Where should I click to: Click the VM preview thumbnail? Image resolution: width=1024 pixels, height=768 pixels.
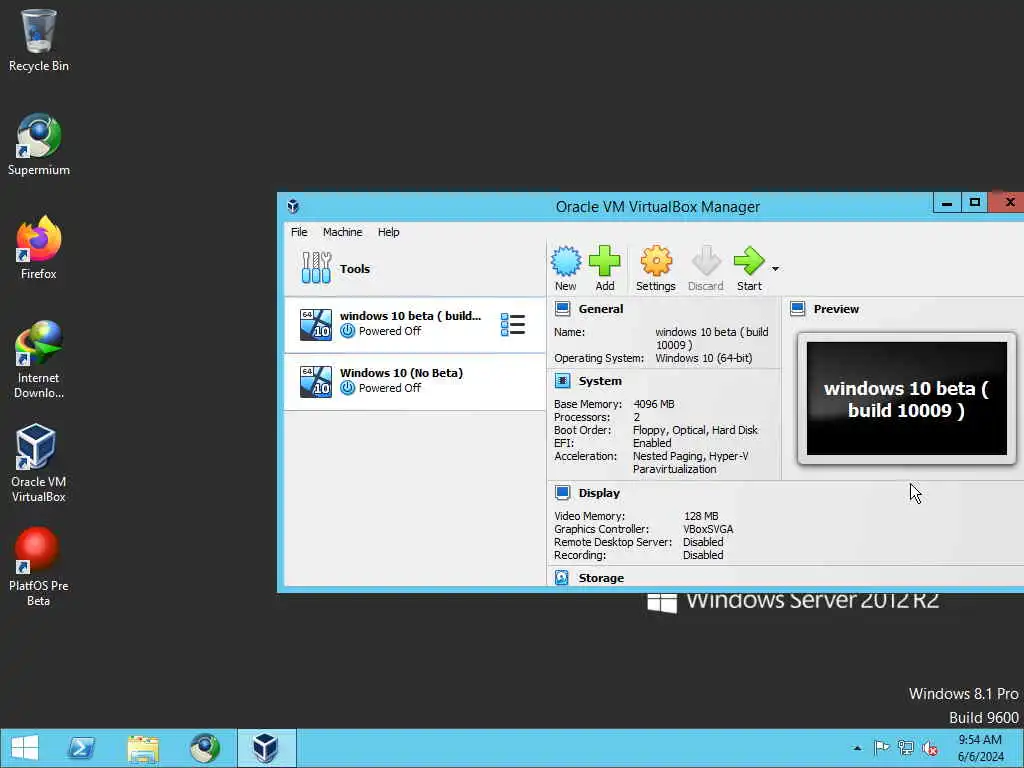(x=906, y=398)
